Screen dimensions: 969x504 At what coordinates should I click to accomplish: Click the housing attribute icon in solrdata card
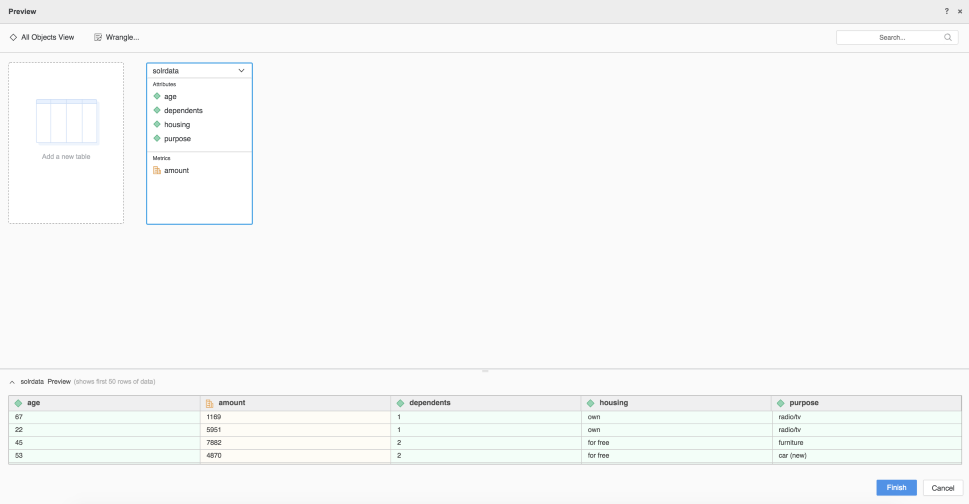point(157,125)
